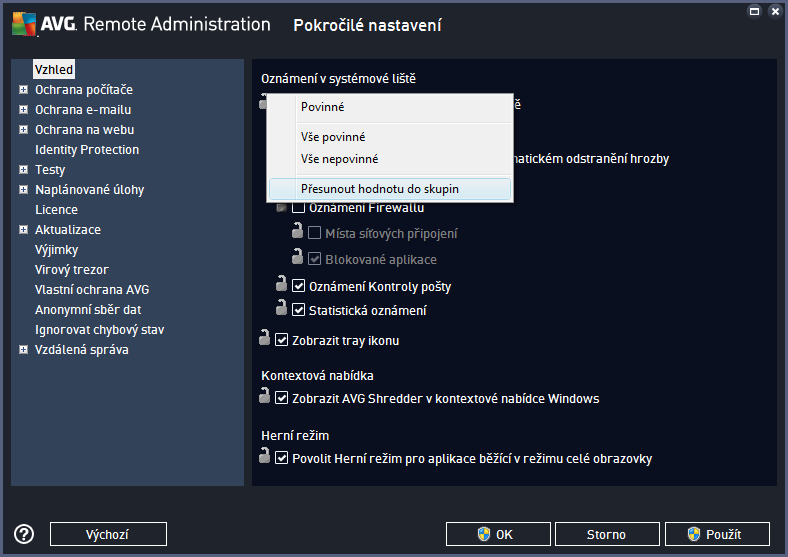This screenshot has height=557, width=788.
Task: Toggle lock icon beside Zobrazit AVG Shredder
Action: (264, 396)
